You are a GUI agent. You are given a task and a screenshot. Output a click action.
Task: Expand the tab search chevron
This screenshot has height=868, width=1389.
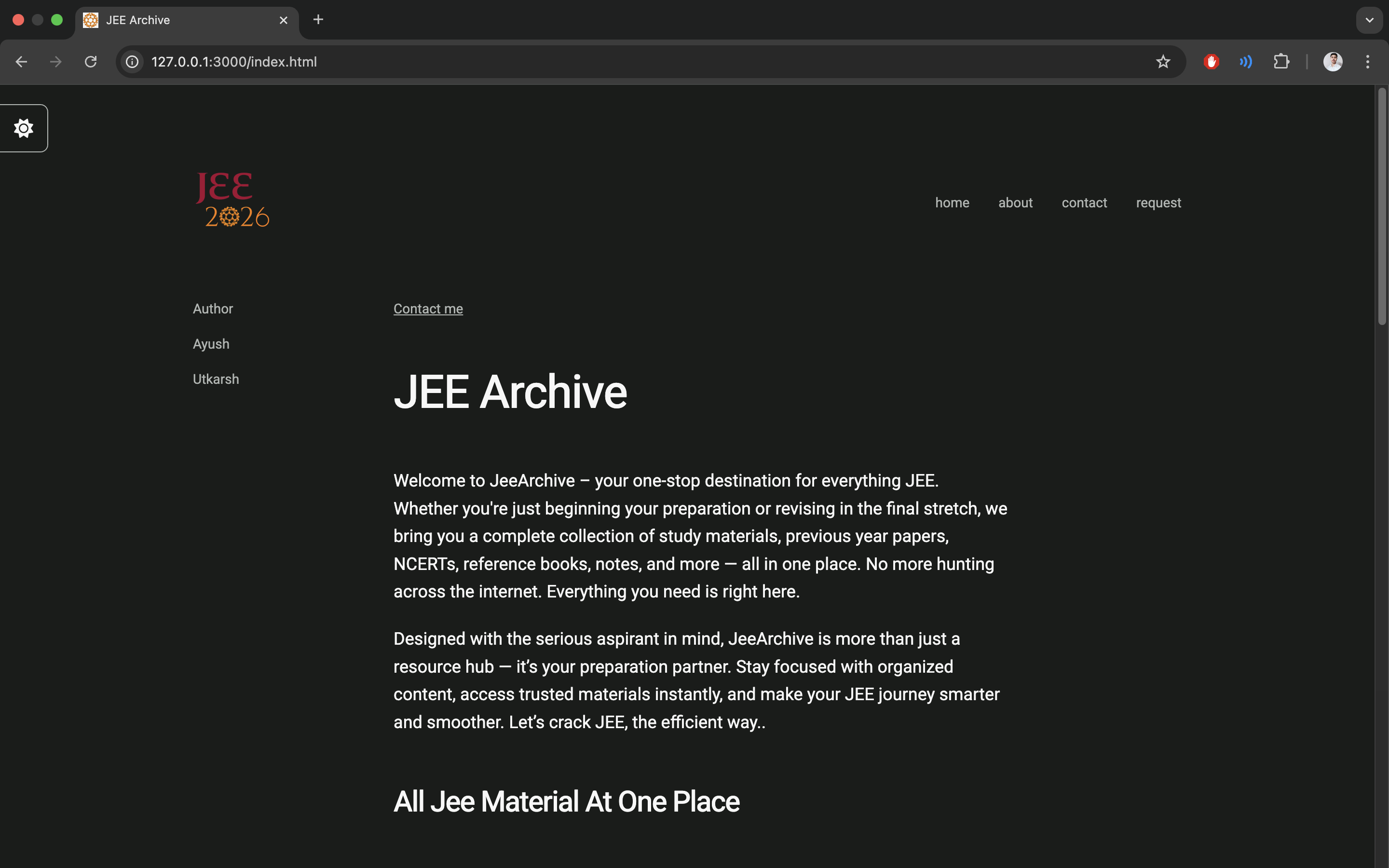click(x=1370, y=20)
